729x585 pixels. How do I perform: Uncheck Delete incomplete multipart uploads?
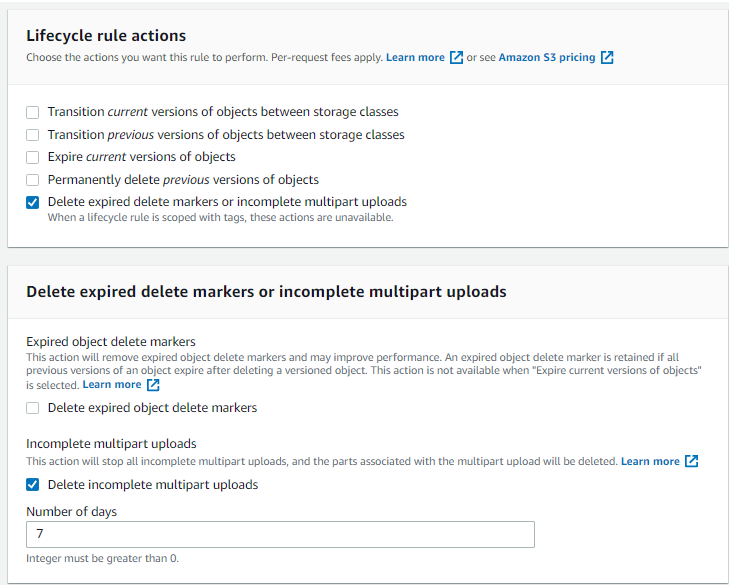click(33, 485)
